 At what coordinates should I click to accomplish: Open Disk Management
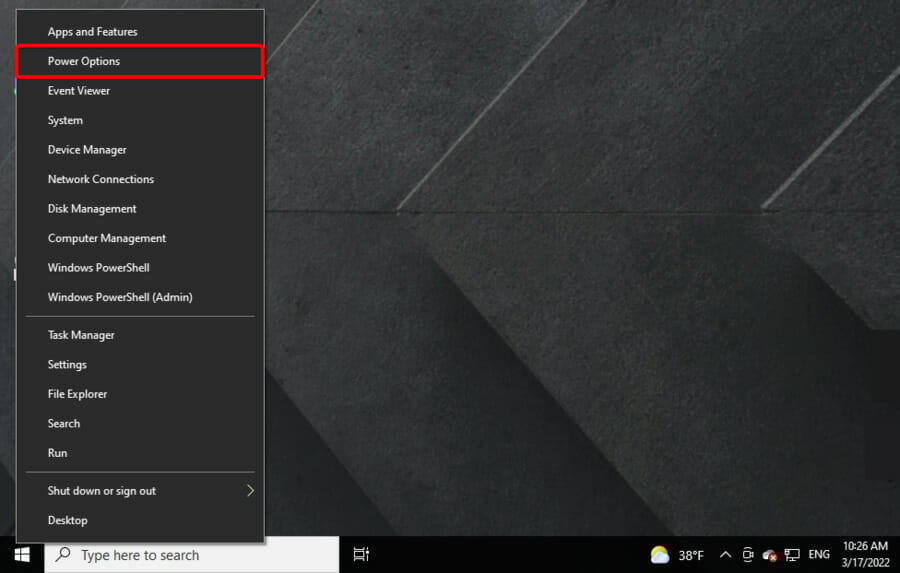tap(140, 208)
